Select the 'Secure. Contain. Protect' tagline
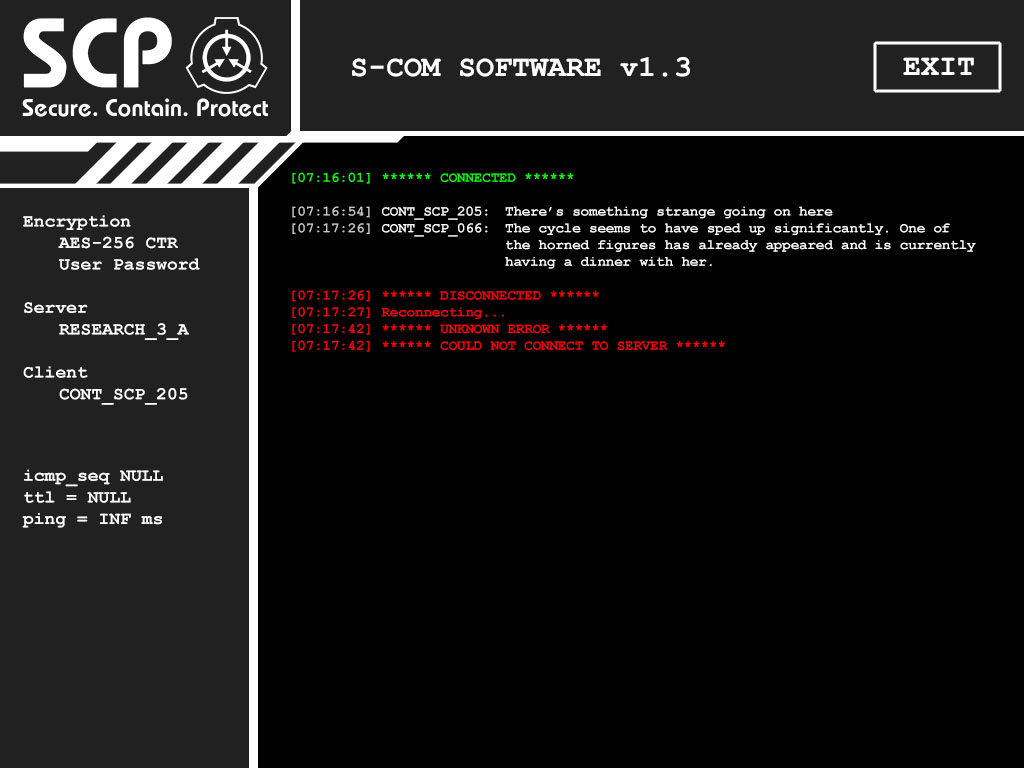The width and height of the screenshot is (1024, 768). 145,108
